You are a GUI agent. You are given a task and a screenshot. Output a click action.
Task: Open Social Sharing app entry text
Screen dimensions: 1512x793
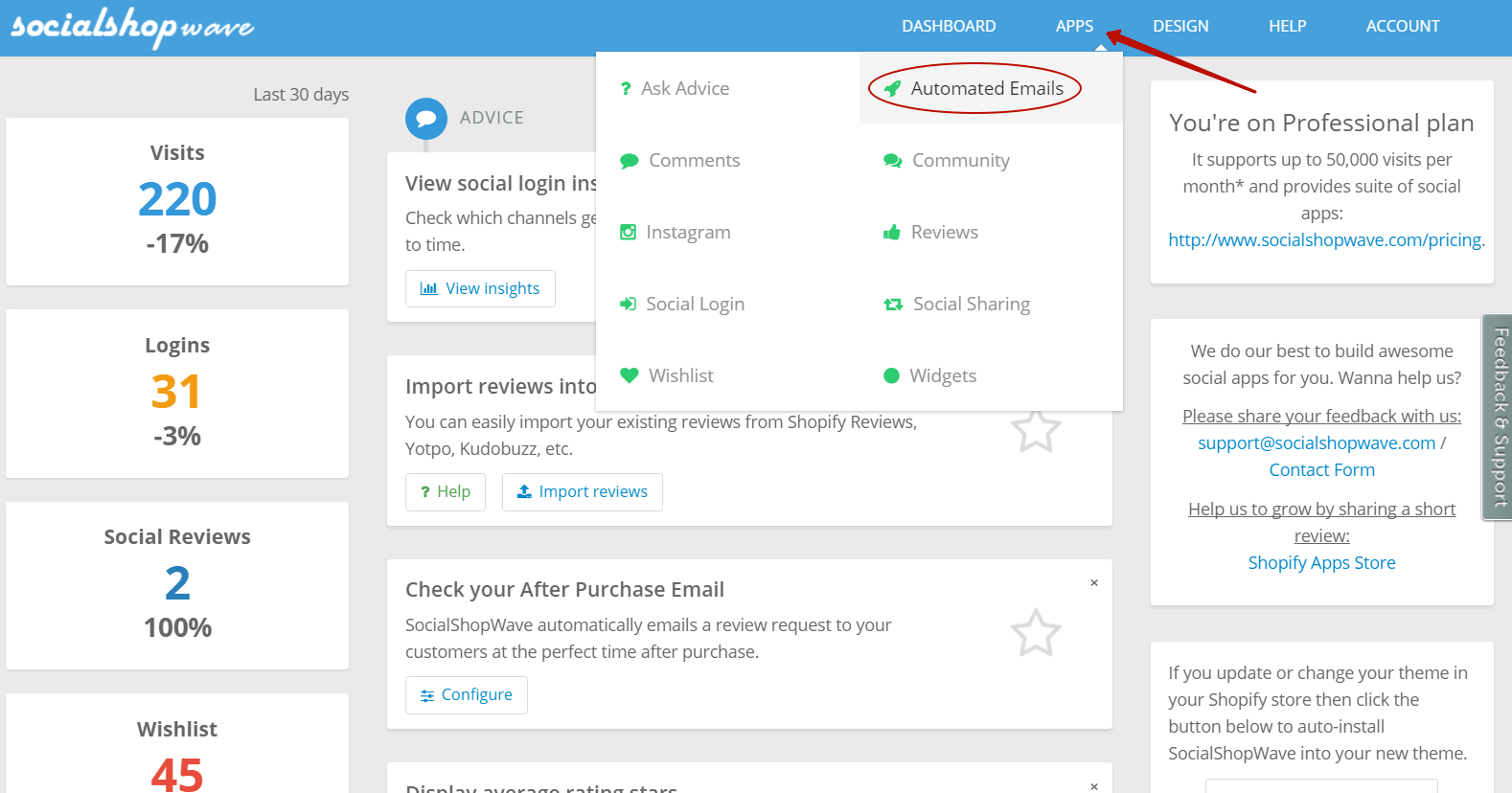(972, 304)
